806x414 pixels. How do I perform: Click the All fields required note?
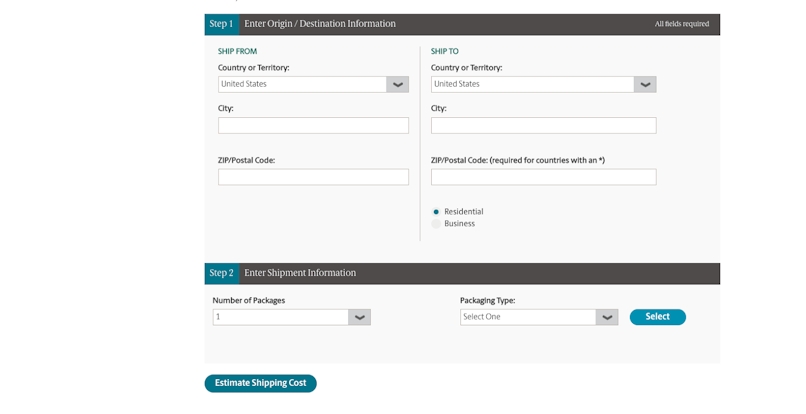[x=681, y=24]
